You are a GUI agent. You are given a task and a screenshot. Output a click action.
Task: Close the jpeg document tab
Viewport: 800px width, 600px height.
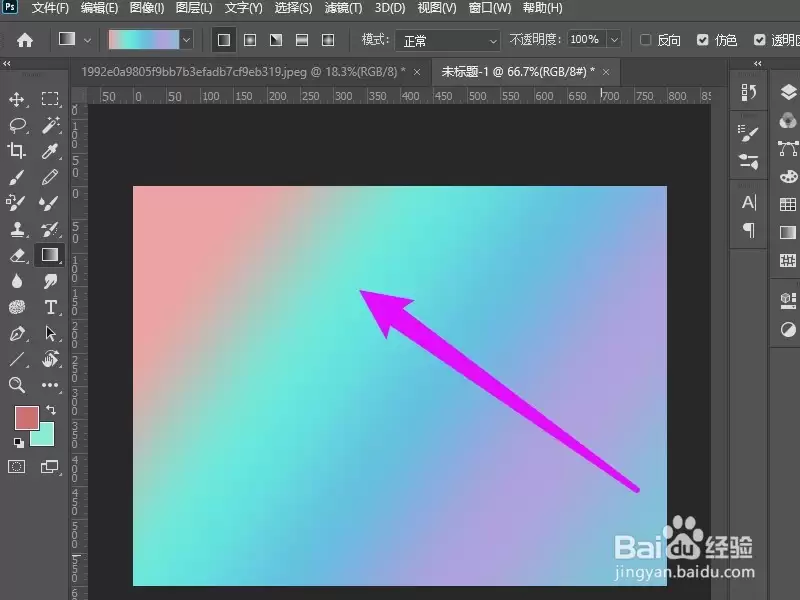[417, 72]
